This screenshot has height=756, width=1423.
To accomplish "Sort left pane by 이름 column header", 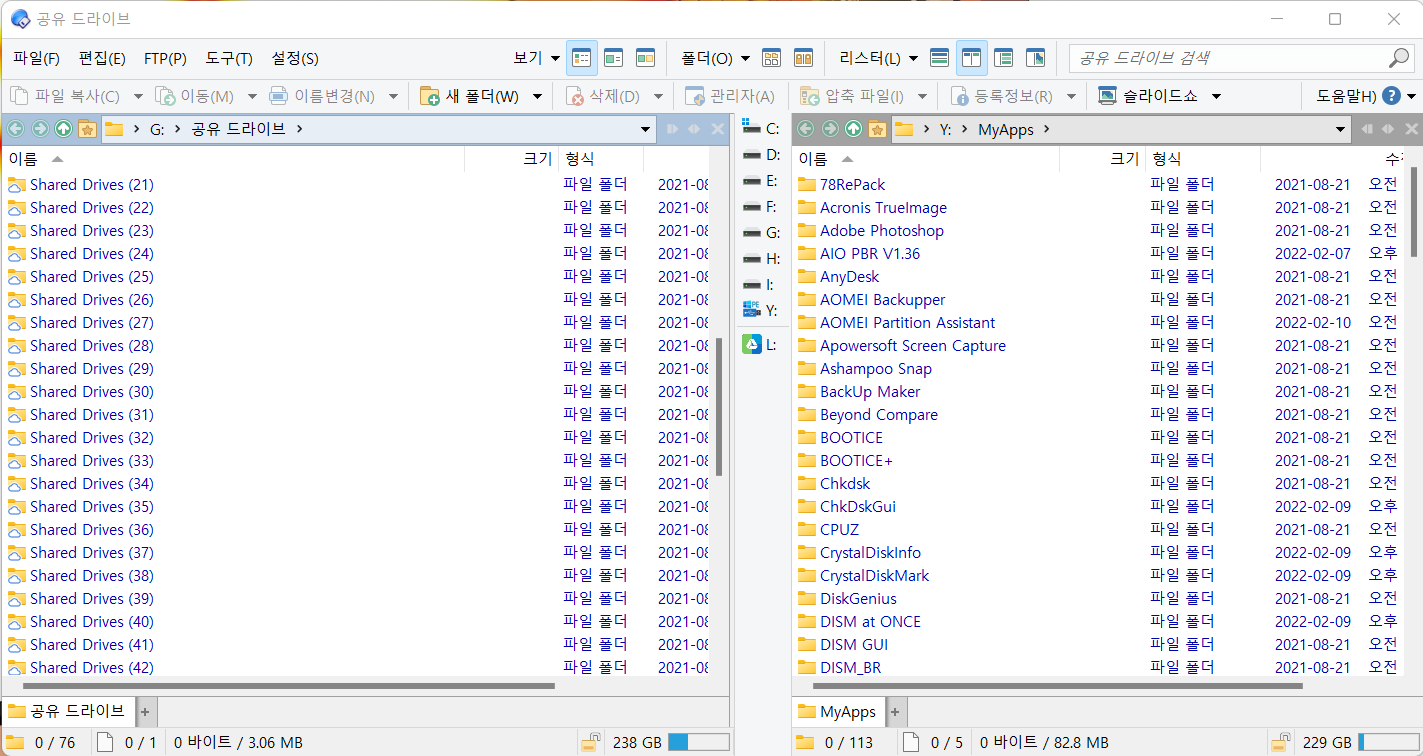I will (232, 159).
